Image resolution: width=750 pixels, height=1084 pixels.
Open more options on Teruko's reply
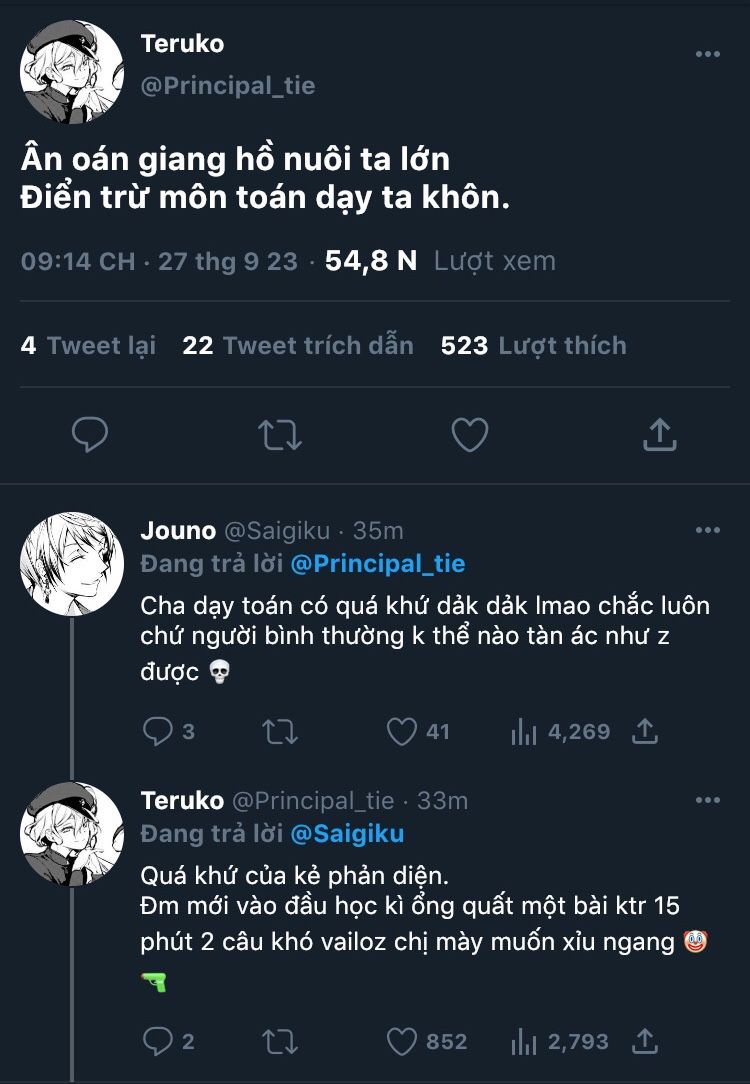point(707,800)
